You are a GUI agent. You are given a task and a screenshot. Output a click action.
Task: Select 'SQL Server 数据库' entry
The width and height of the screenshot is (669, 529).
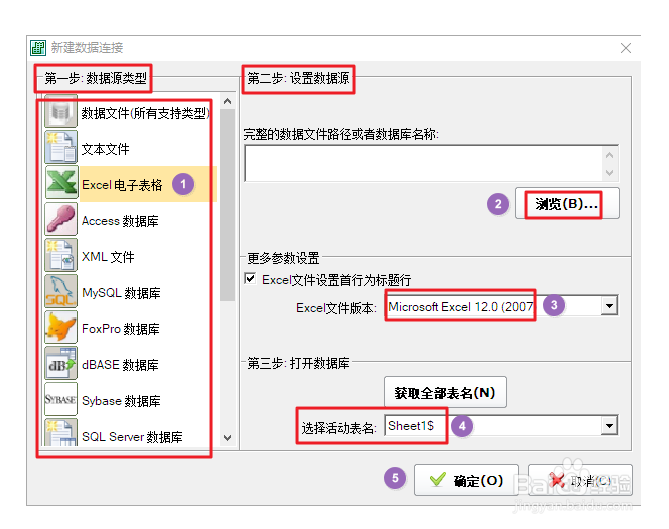(x=132, y=436)
